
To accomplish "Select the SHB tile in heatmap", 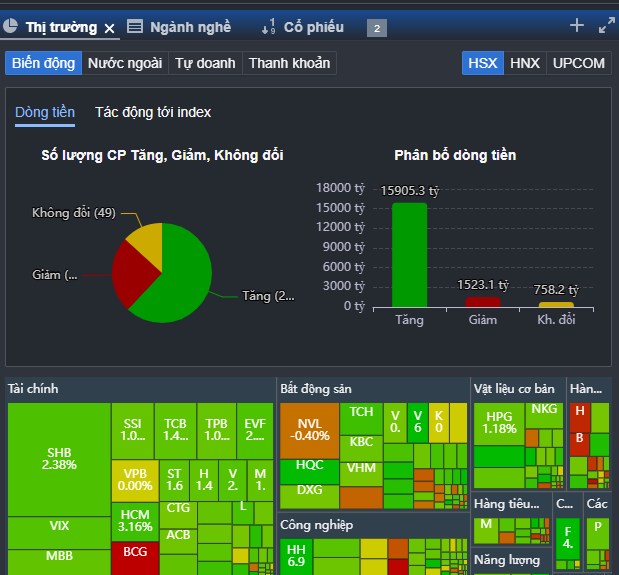I will (x=58, y=458).
